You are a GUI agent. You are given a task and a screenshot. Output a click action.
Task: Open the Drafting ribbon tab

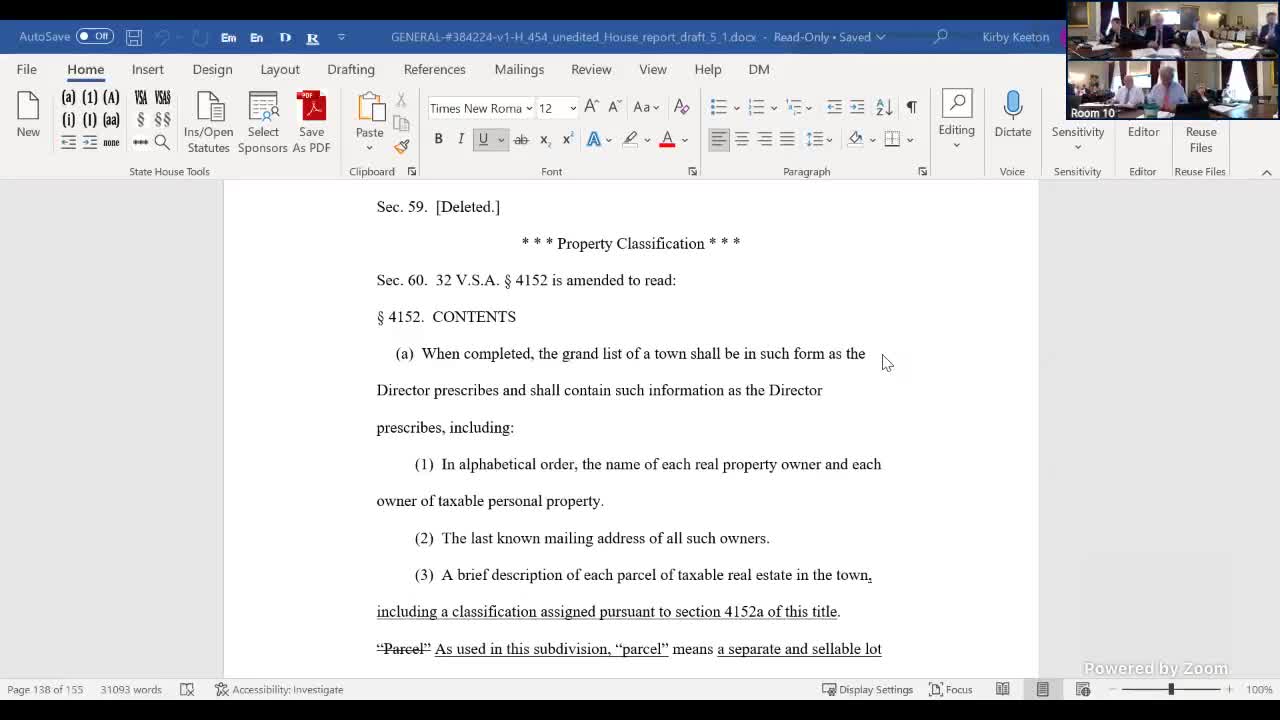(x=350, y=69)
